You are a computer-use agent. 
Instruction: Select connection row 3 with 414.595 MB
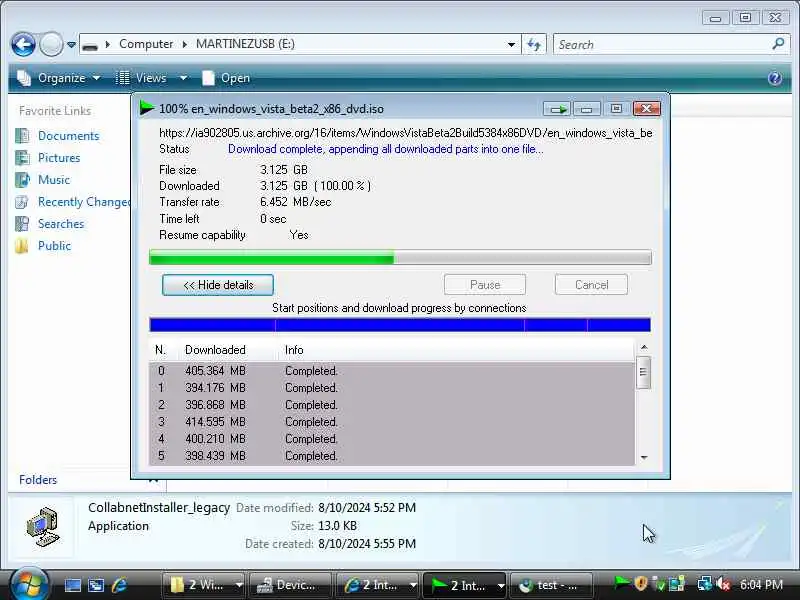(x=392, y=422)
